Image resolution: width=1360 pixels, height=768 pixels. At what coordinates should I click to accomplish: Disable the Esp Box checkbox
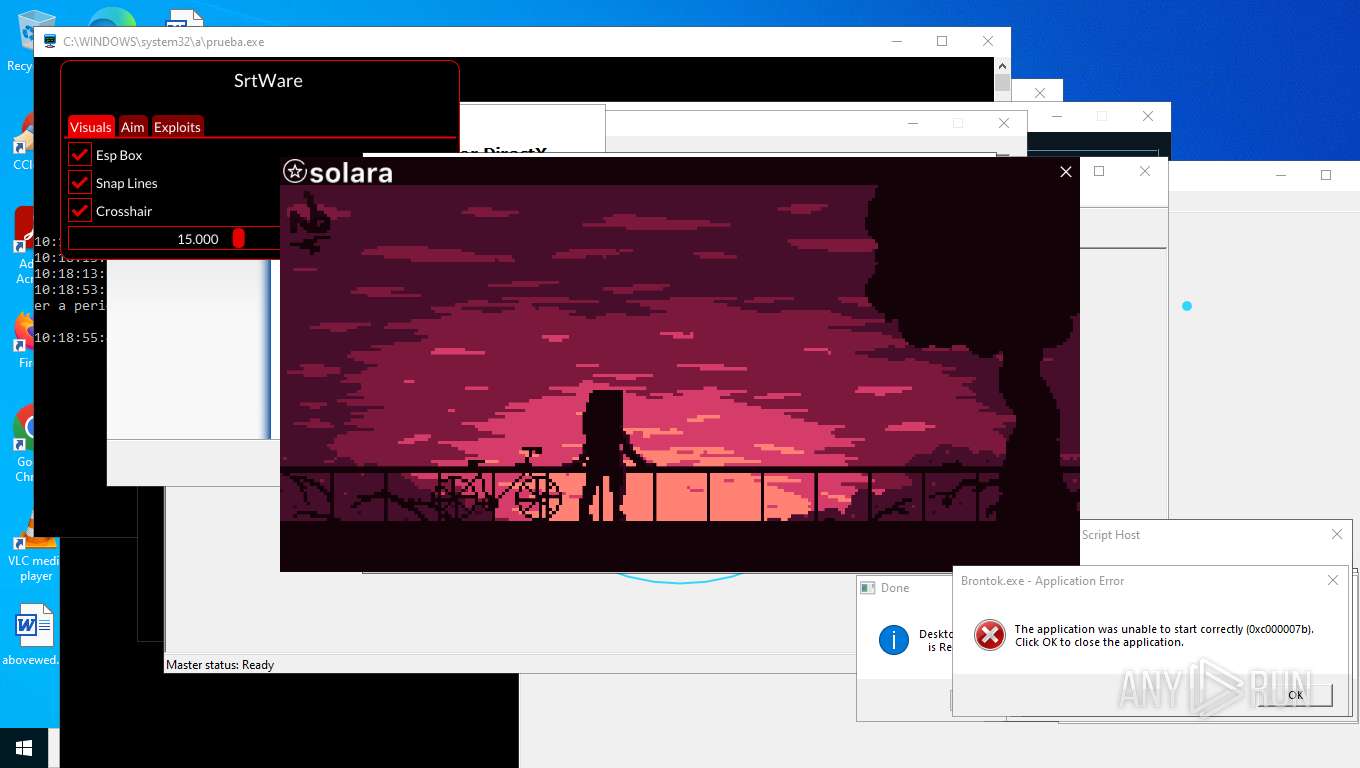tap(80, 155)
